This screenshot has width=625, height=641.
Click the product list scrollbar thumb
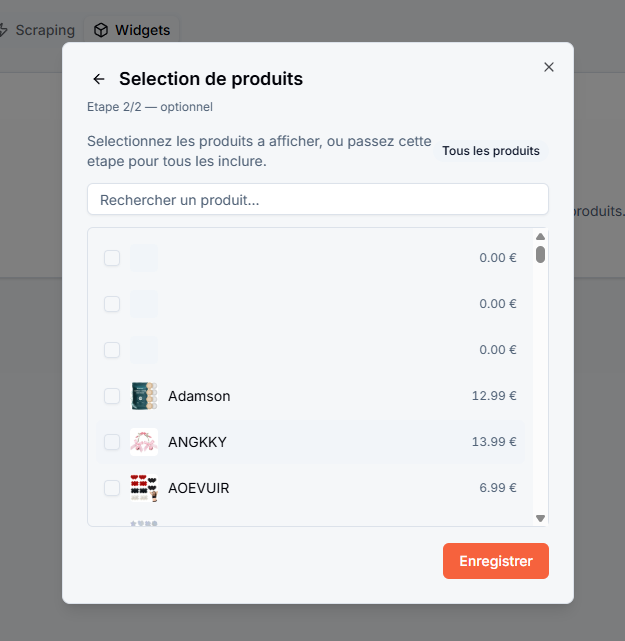[540, 255]
